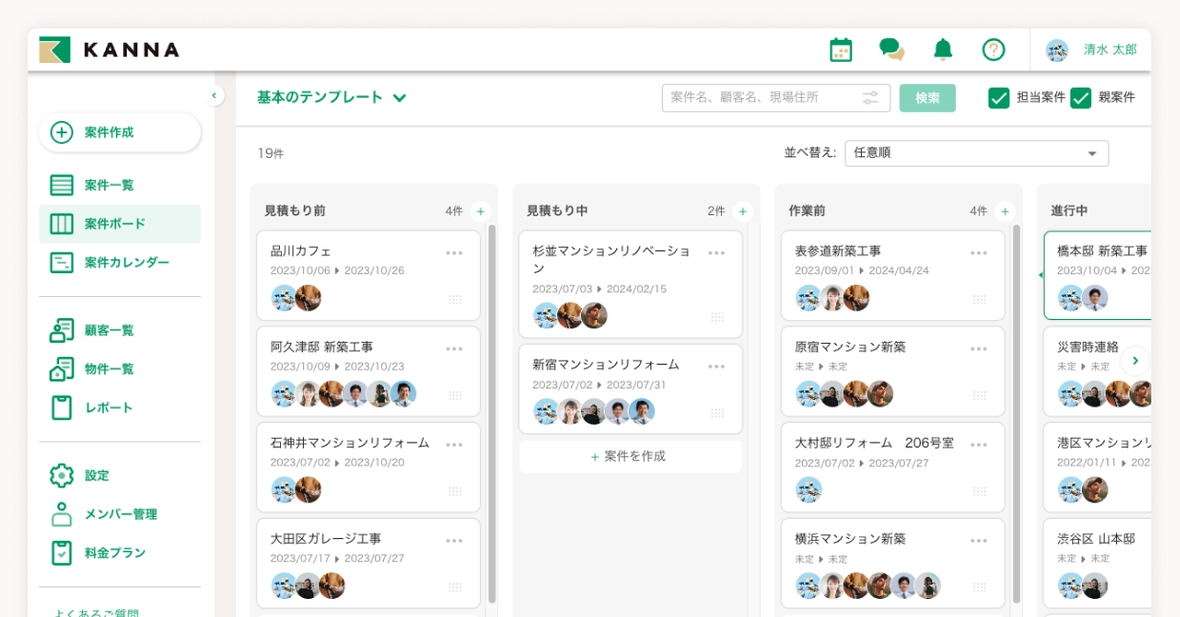Open the 並べ替え 任意順 dropdown
1180x617 pixels.
tap(976, 153)
